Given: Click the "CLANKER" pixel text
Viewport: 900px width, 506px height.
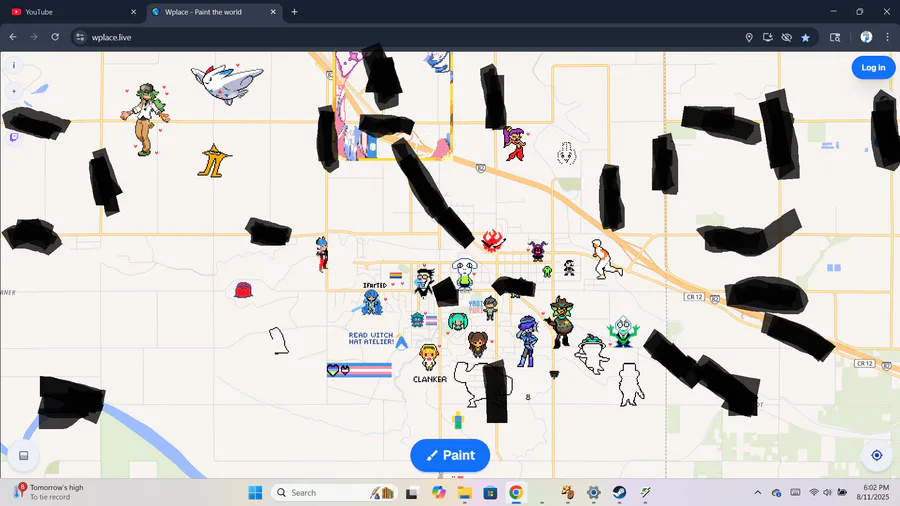Looking at the screenshot, I should point(429,379).
